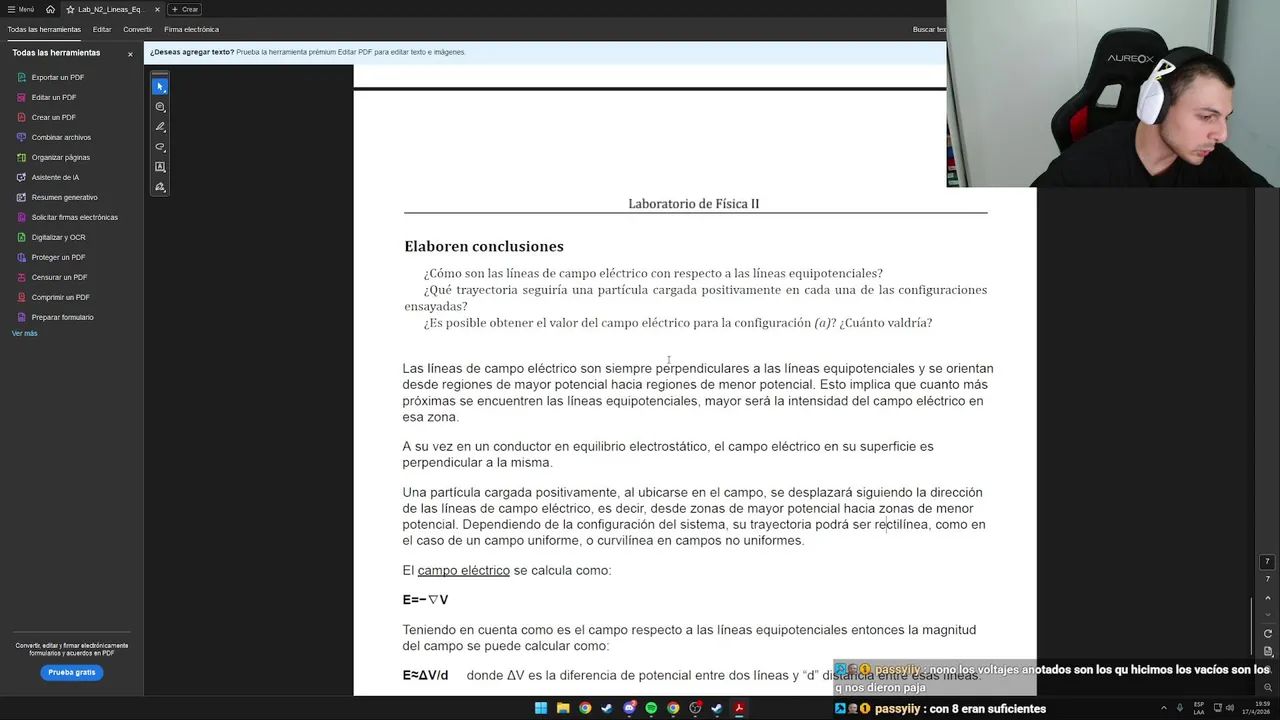
Task: Open Spotify from the taskbar
Action: pyautogui.click(x=651, y=708)
